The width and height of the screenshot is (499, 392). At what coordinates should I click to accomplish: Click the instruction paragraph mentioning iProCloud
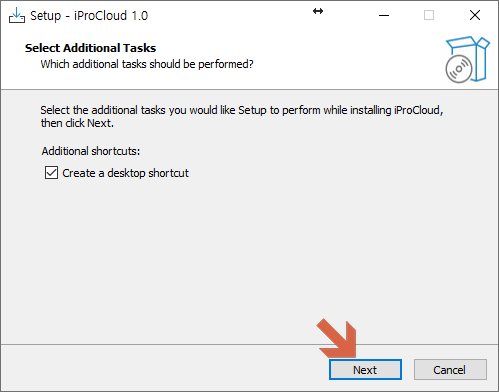tap(242, 116)
